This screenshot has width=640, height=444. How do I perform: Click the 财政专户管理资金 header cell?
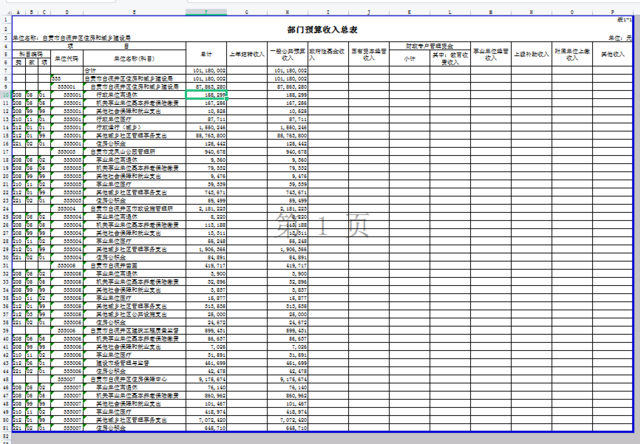[x=428, y=46]
